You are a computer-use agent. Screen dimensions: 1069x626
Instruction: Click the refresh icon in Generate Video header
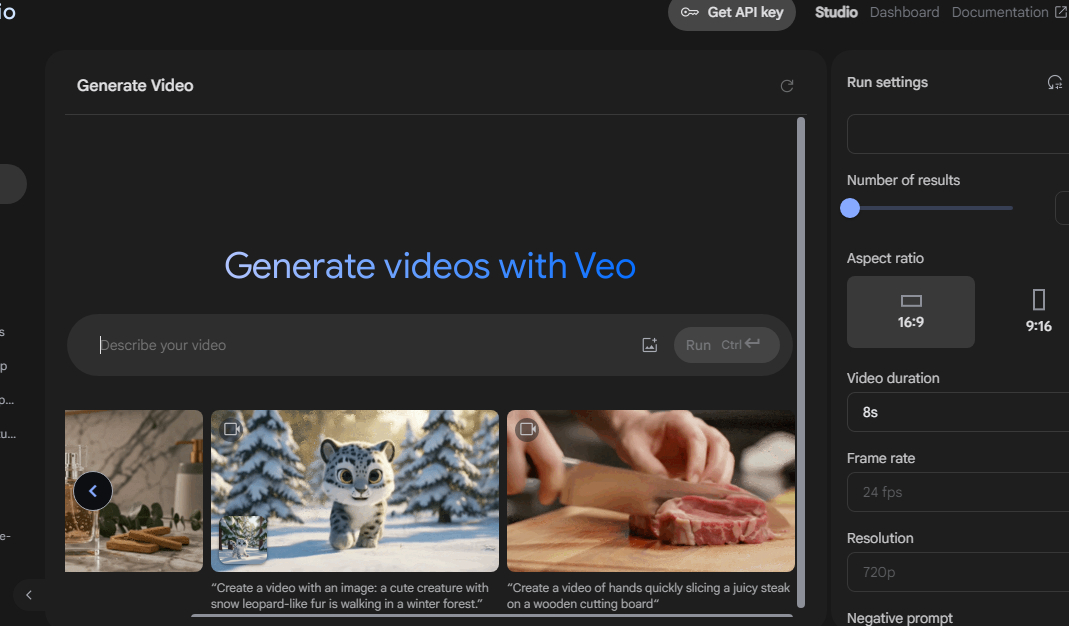(x=787, y=86)
